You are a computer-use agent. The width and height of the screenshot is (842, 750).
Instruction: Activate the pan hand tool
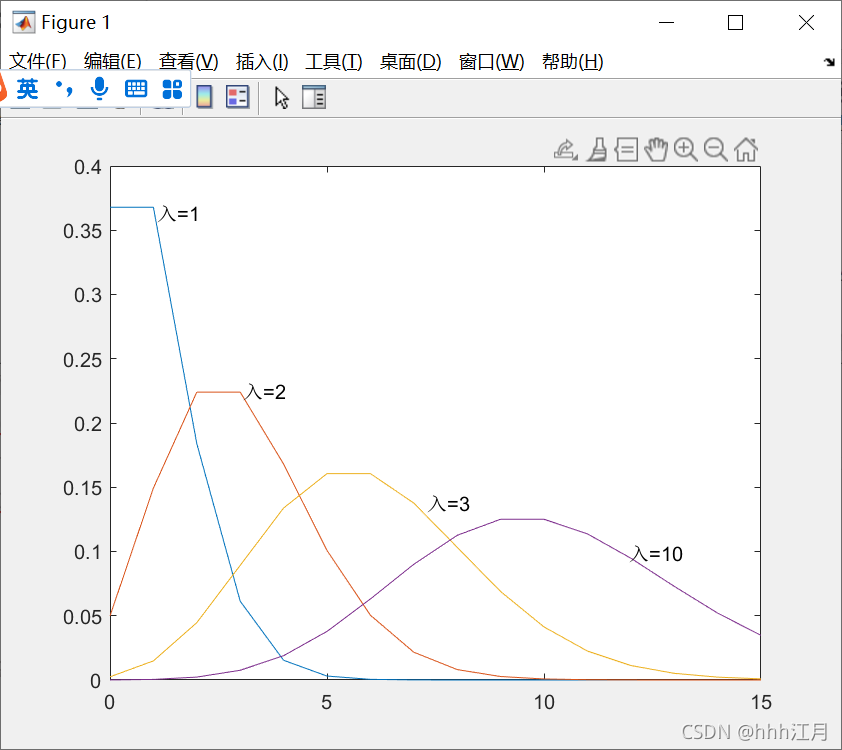(x=656, y=150)
